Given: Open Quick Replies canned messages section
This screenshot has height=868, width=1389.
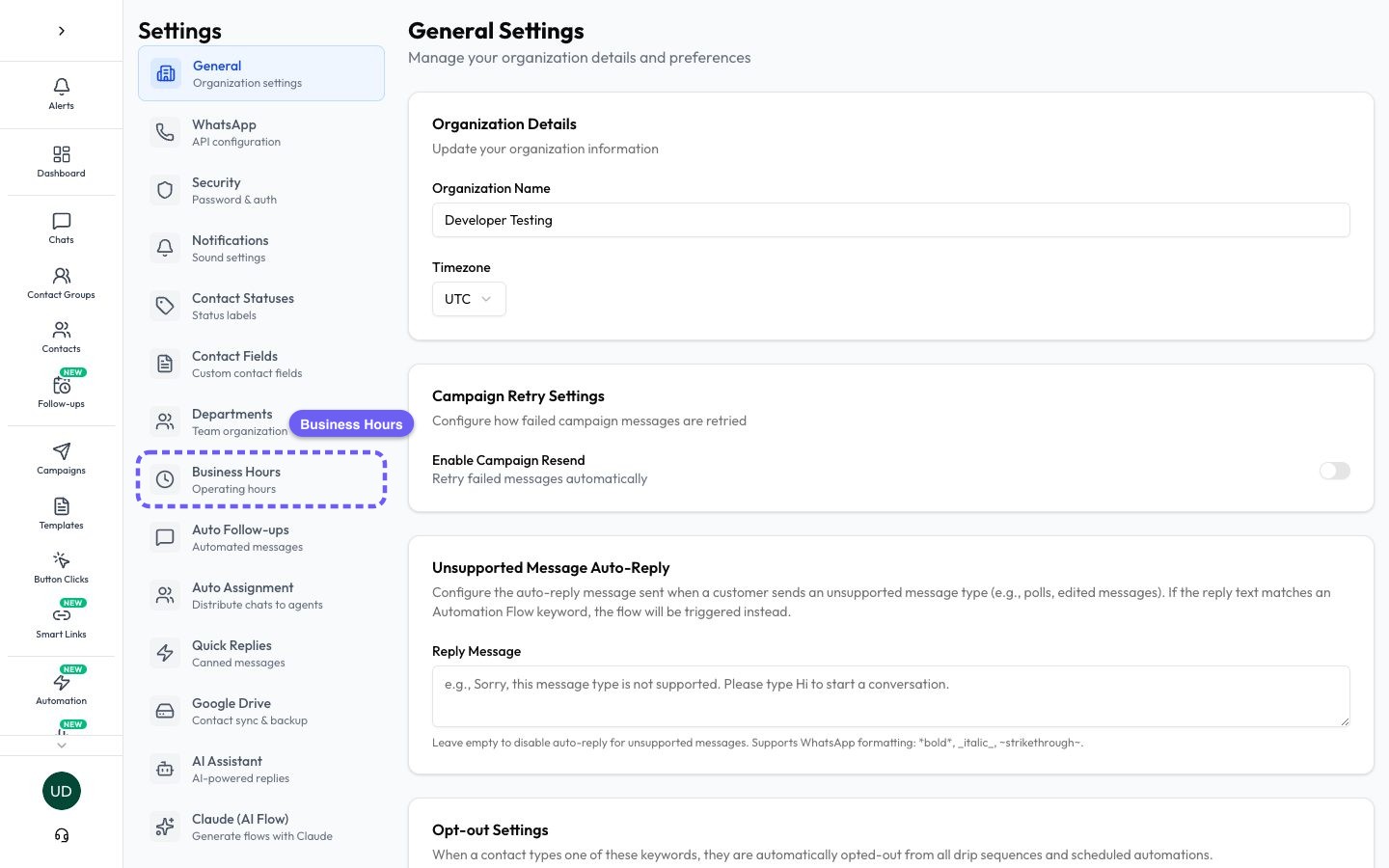Looking at the screenshot, I should click(x=261, y=653).
